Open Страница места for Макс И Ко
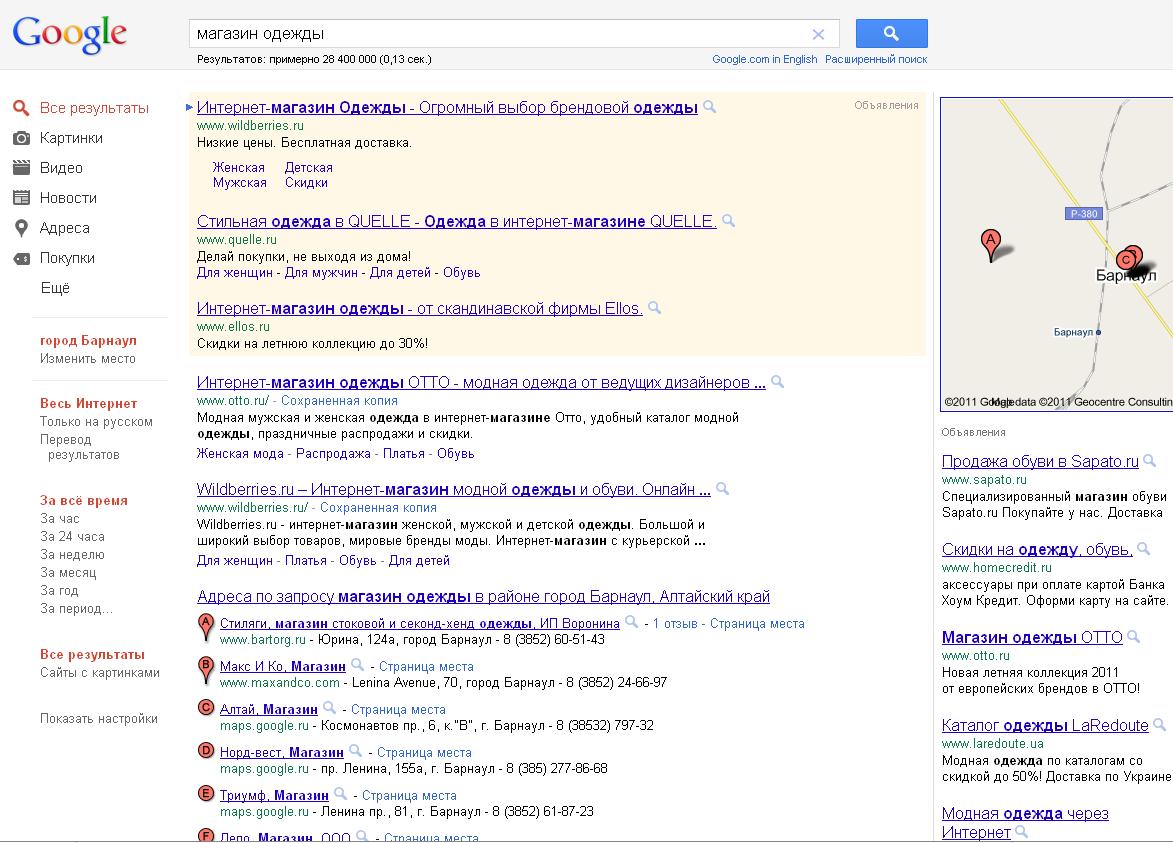The image size is (1173, 843). [426, 666]
